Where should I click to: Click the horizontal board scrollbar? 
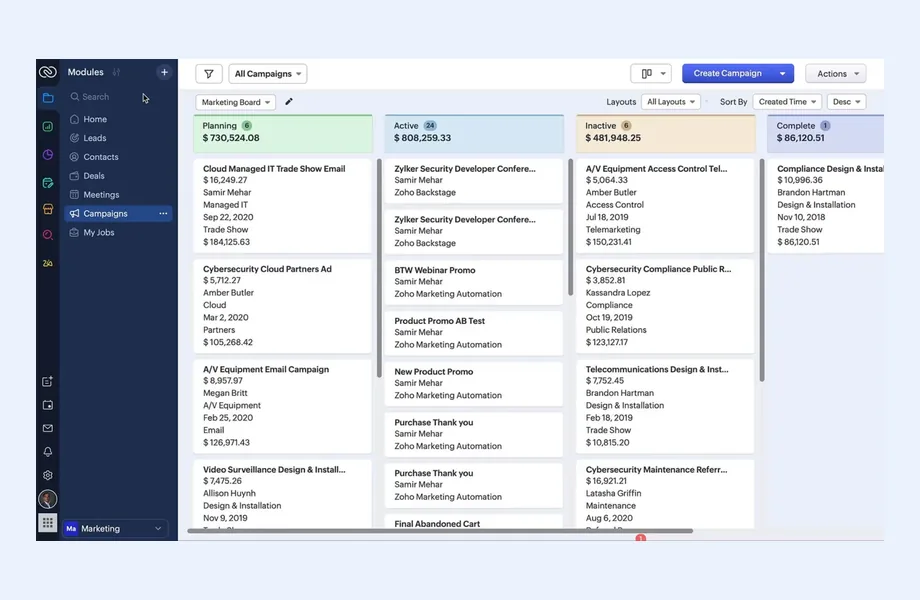coord(440,531)
